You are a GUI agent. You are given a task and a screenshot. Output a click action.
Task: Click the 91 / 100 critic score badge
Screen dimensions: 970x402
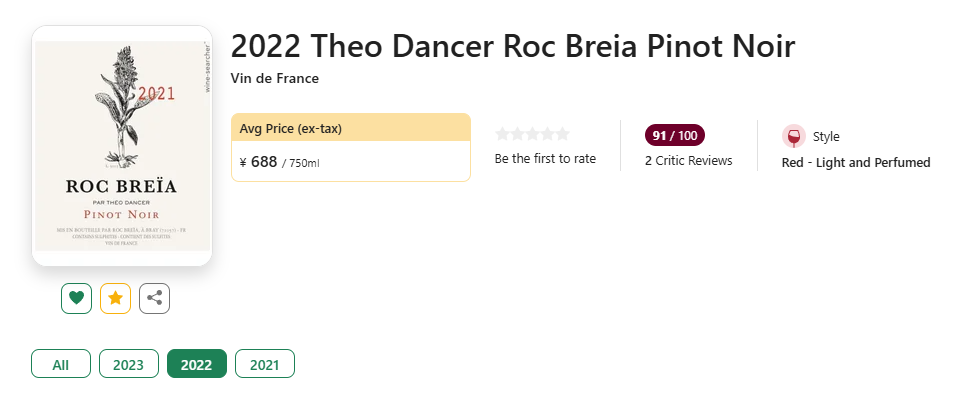(x=675, y=135)
